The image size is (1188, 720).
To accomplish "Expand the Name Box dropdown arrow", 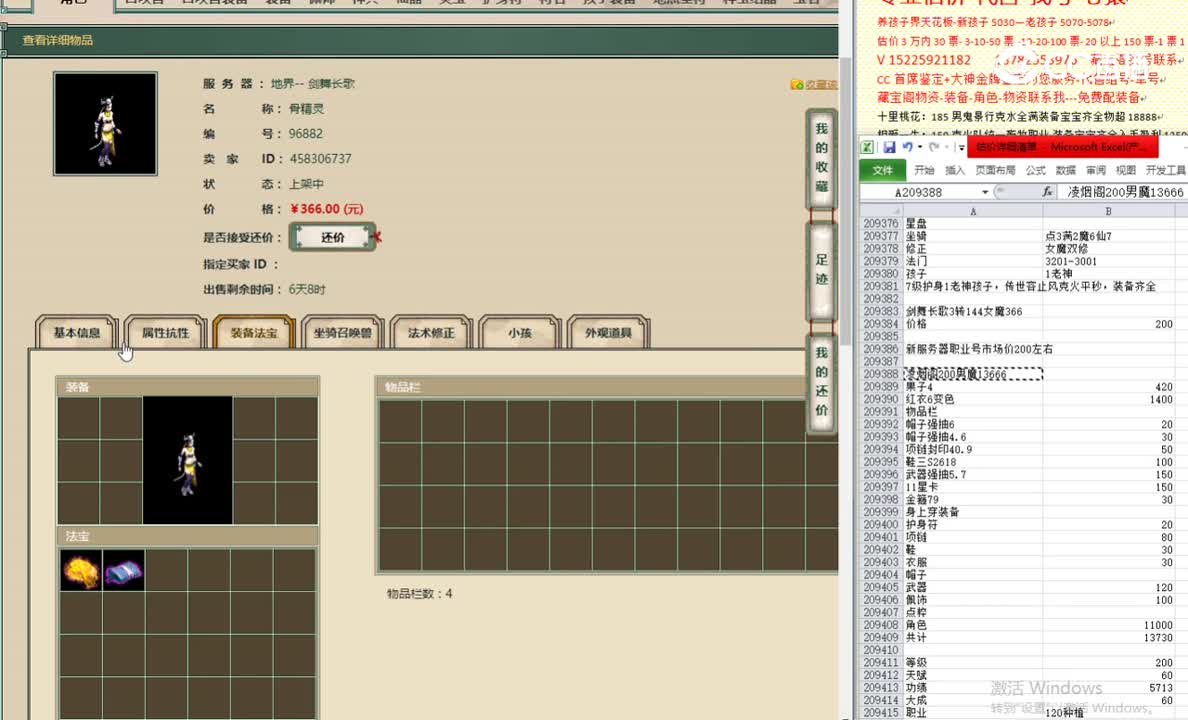I will coord(985,193).
